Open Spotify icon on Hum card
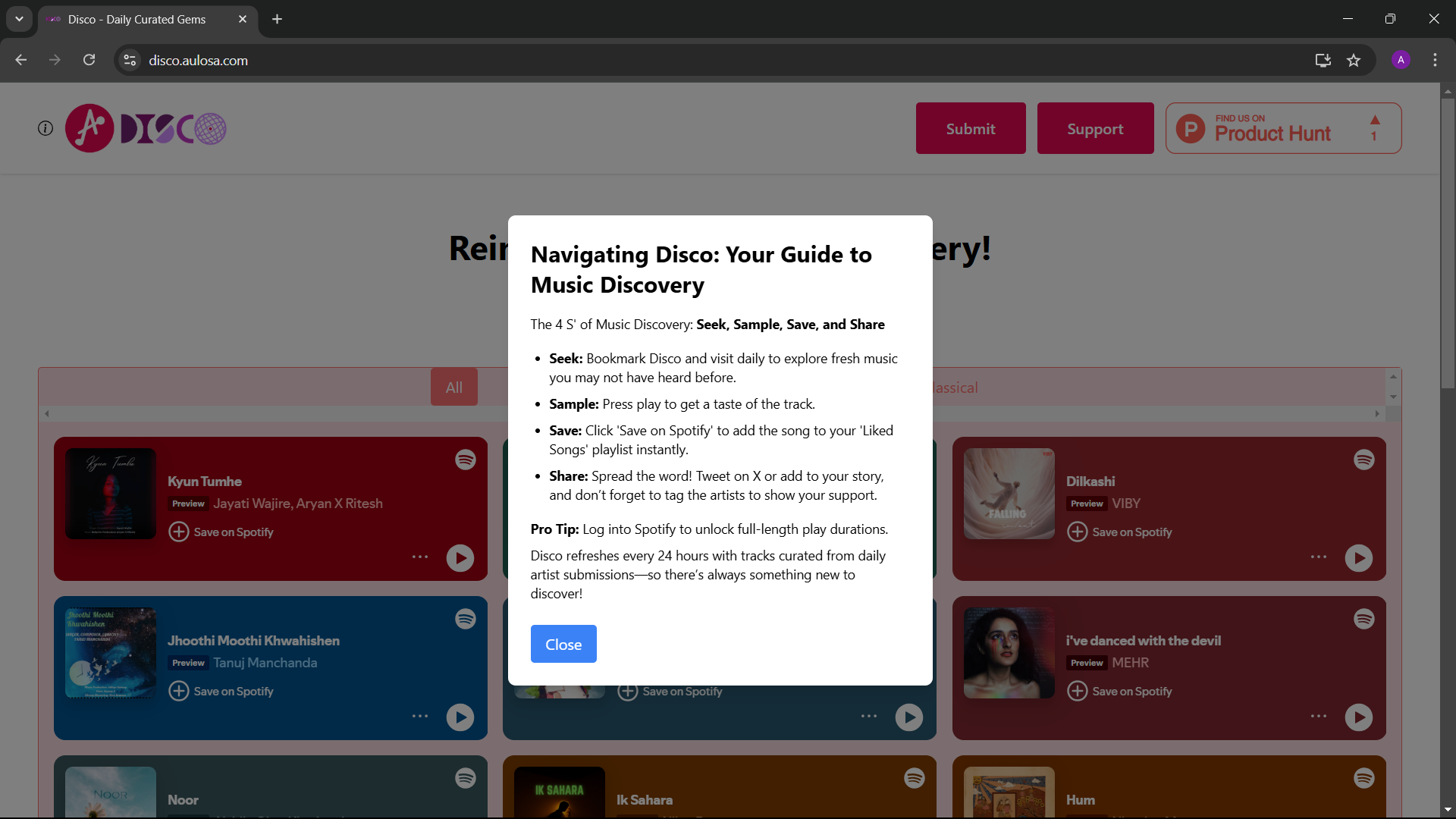This screenshot has height=819, width=1456. point(1364,778)
